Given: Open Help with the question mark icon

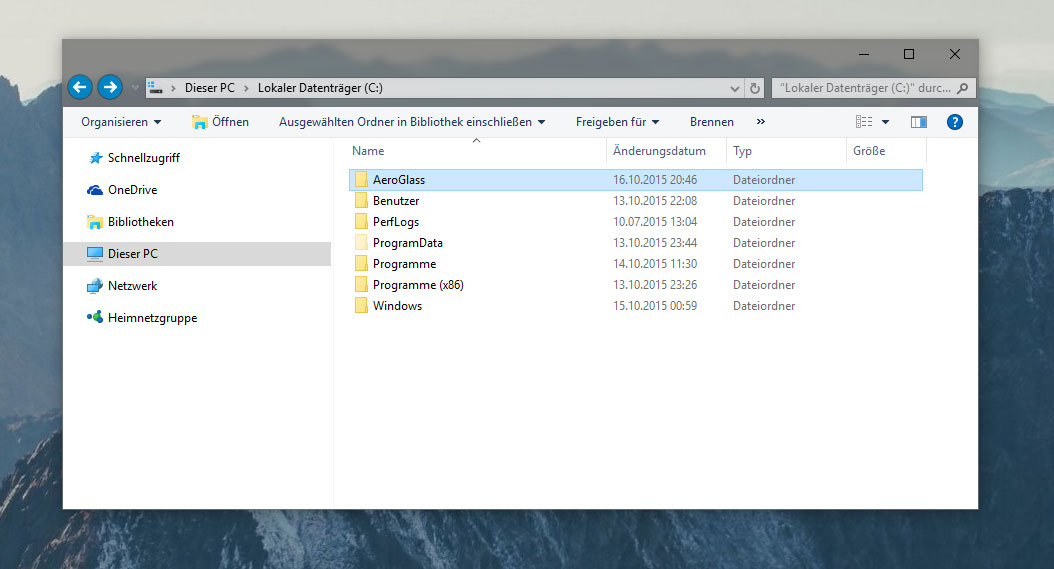Looking at the screenshot, I should [x=955, y=122].
